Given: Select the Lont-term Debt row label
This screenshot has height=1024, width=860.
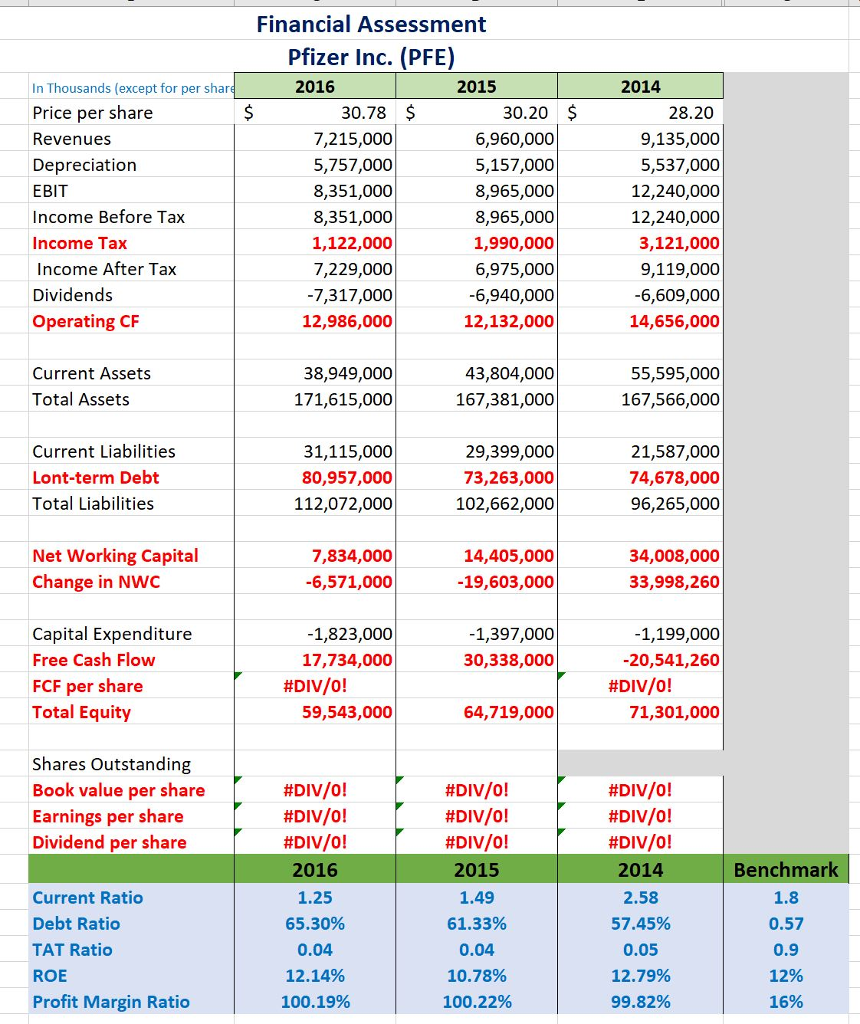Looking at the screenshot, I should 96,477.
